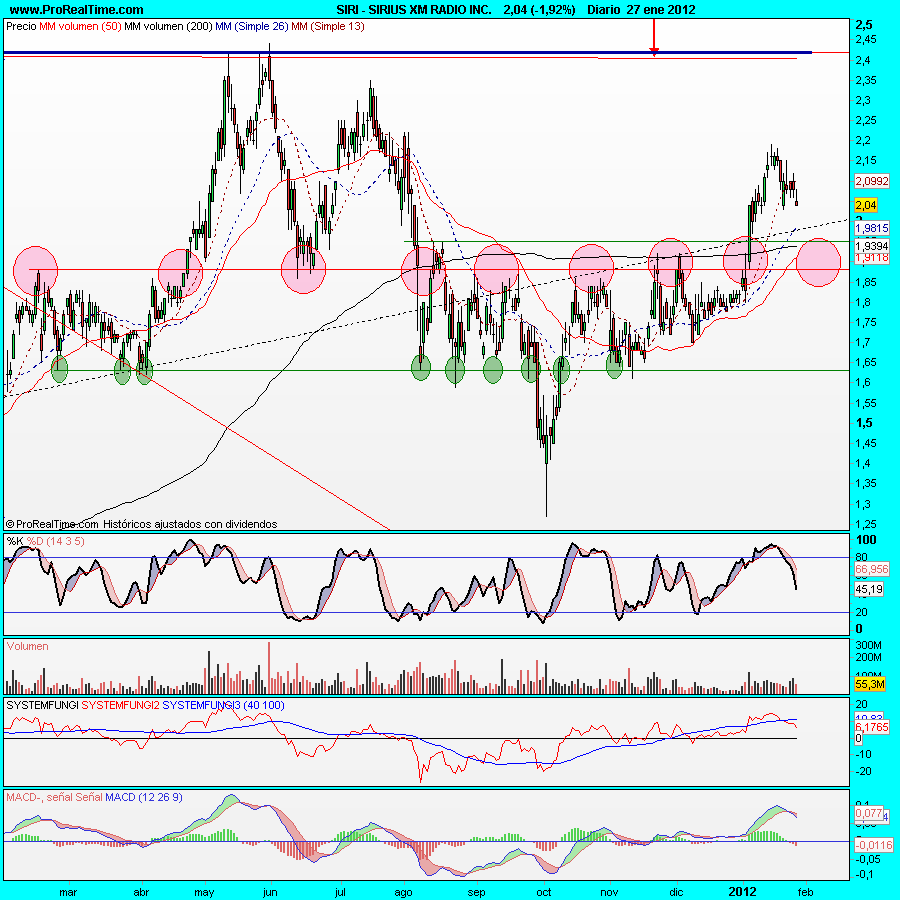The height and width of the screenshot is (900, 900).
Task: Click the bold 1,5 price axis label
Action: point(864,423)
